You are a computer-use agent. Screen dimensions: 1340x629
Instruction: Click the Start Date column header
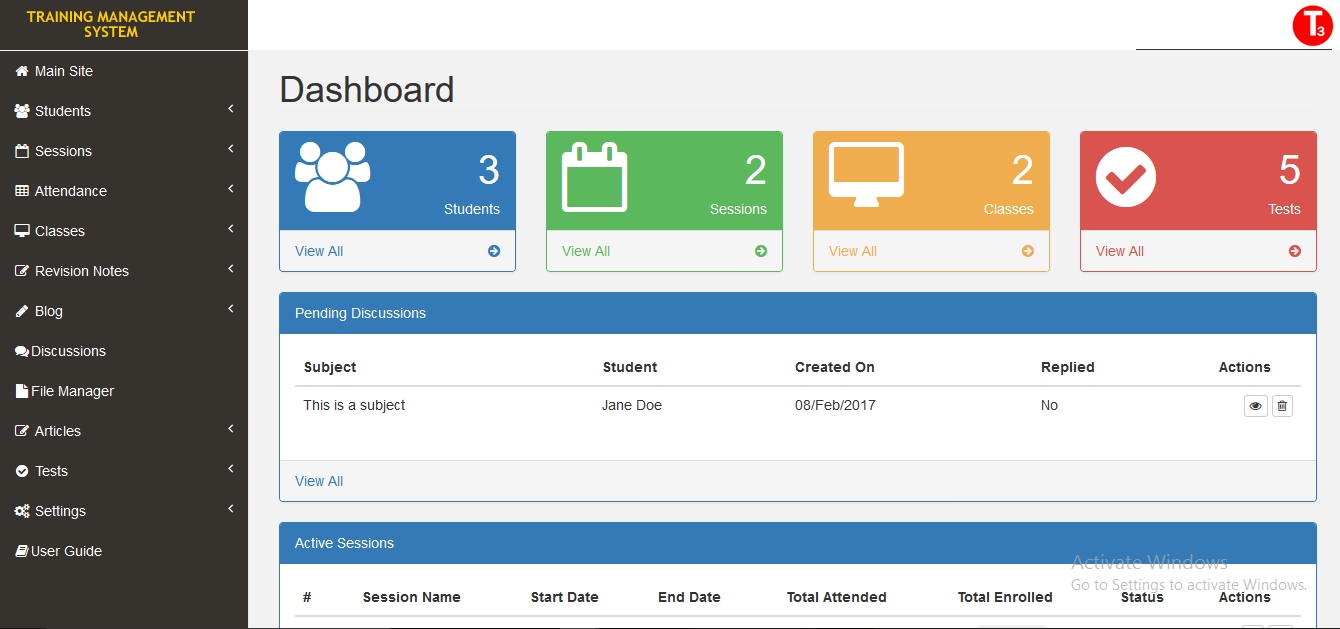(x=565, y=597)
